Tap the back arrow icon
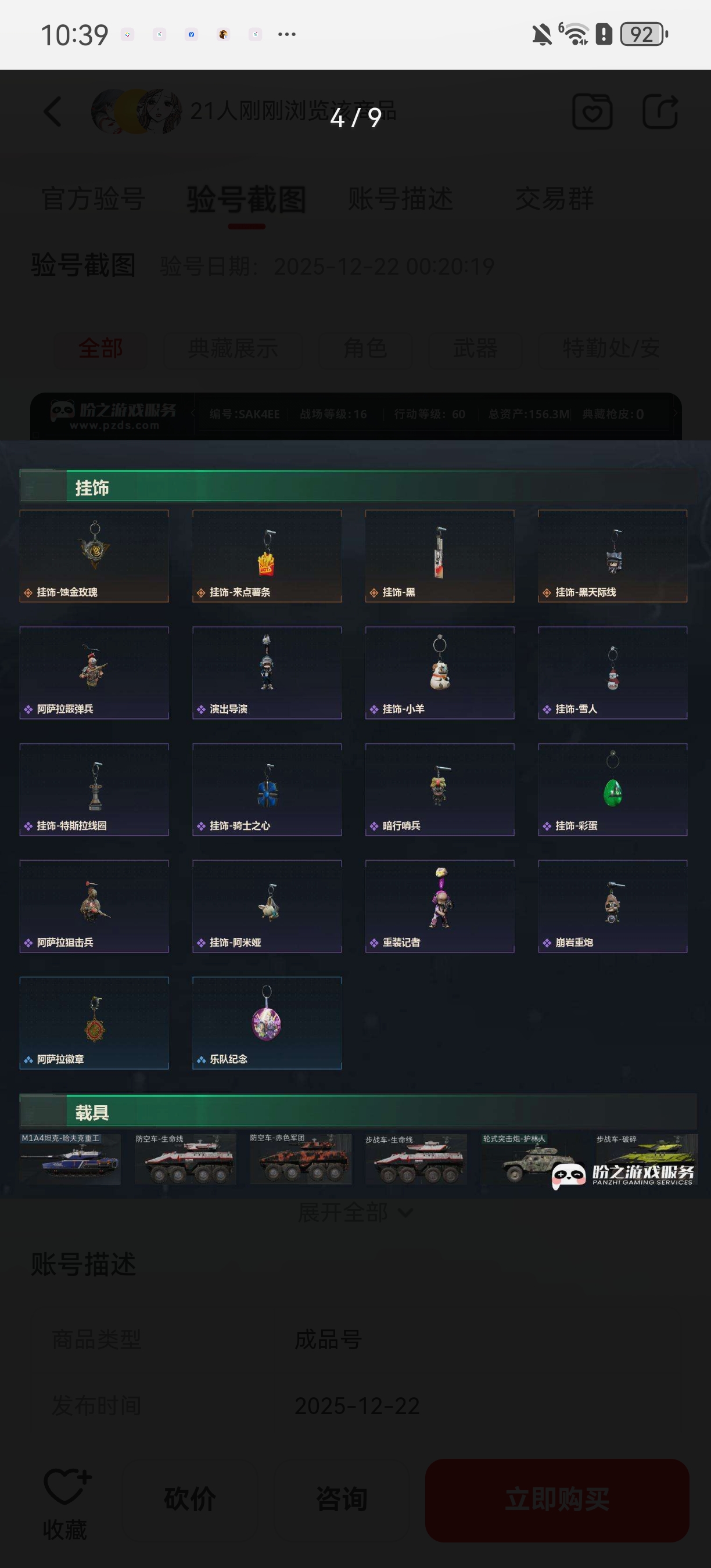Image resolution: width=711 pixels, height=1568 pixels. 53,112
